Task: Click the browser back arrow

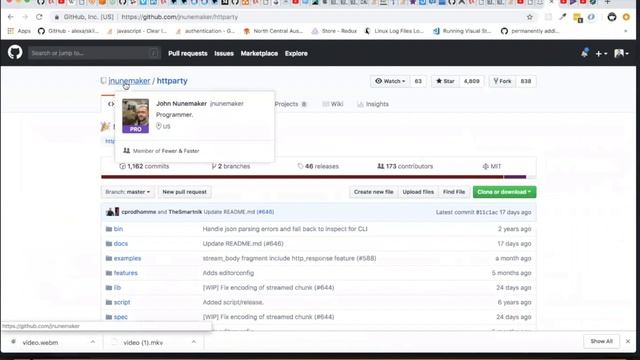Action: pos(11,17)
